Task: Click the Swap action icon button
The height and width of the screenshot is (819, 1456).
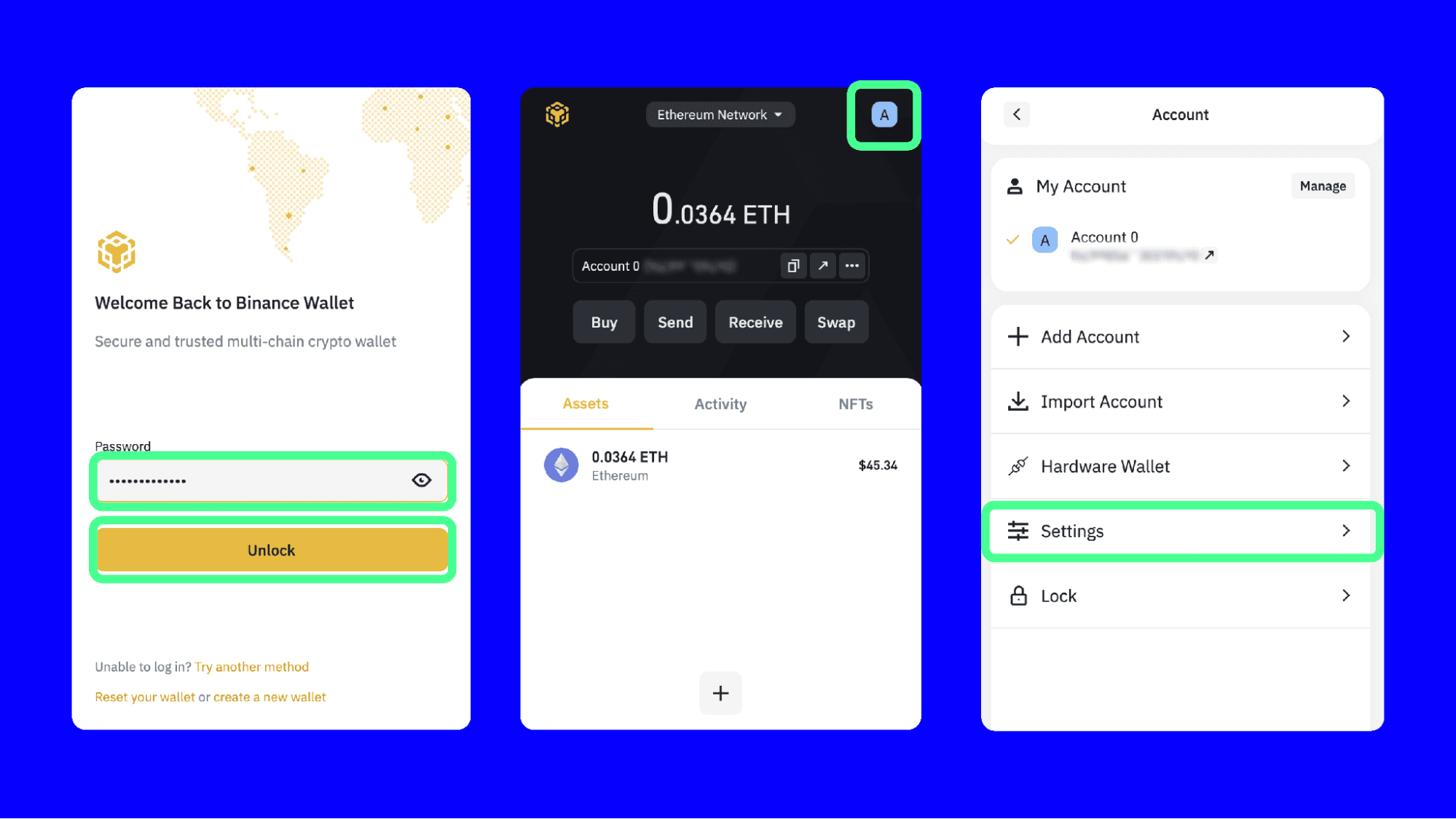Action: tap(835, 322)
